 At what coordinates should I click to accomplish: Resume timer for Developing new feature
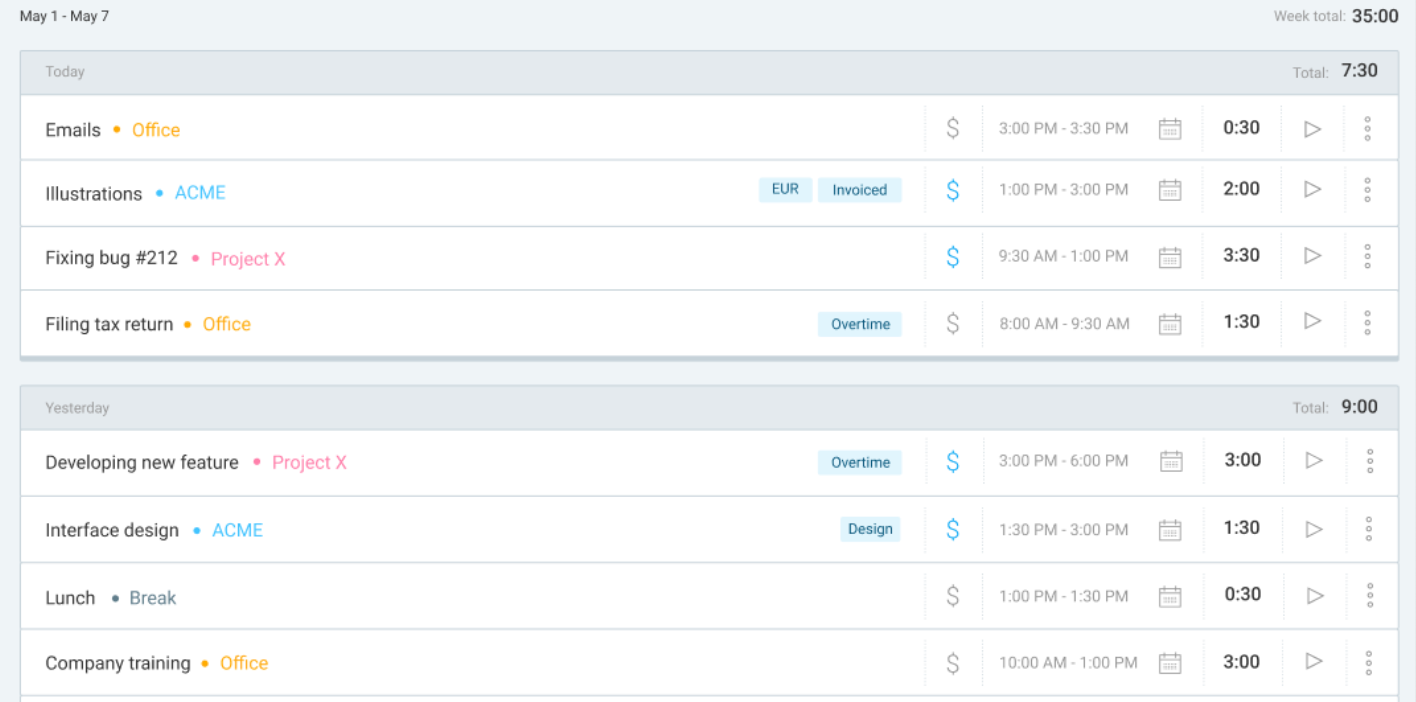coord(1314,460)
